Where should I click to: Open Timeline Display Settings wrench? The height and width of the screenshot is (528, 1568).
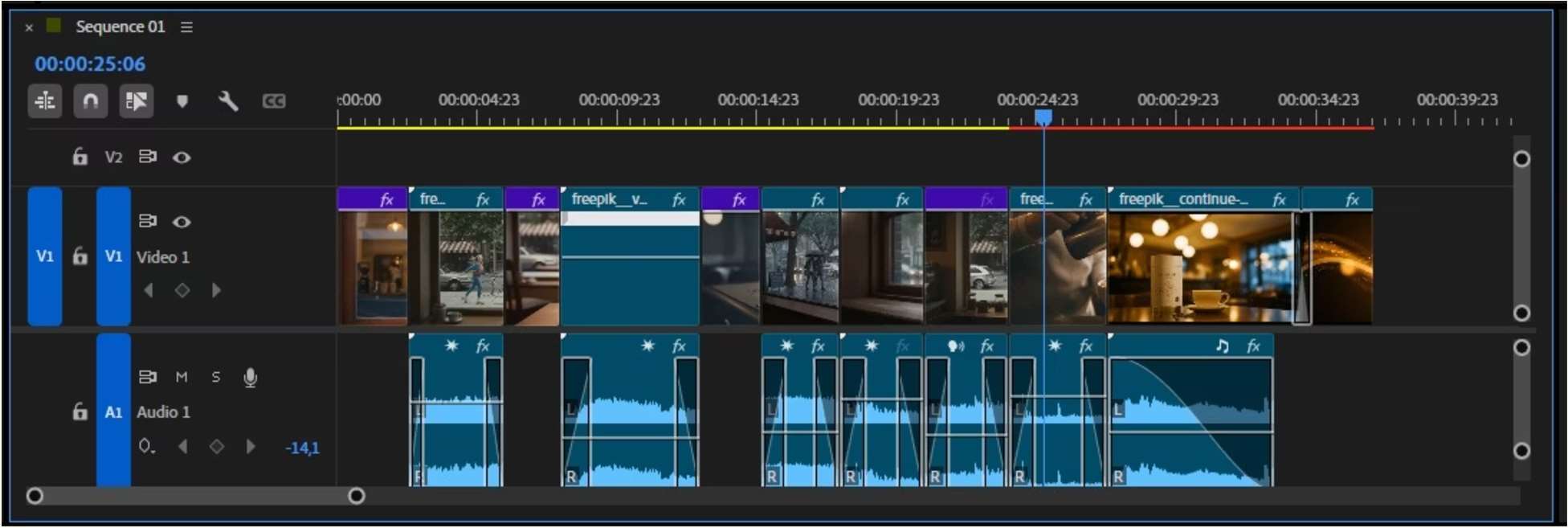pos(228,101)
